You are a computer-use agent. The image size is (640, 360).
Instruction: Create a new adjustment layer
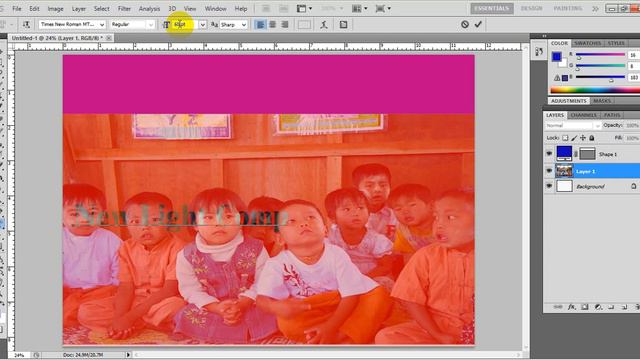click(598, 307)
